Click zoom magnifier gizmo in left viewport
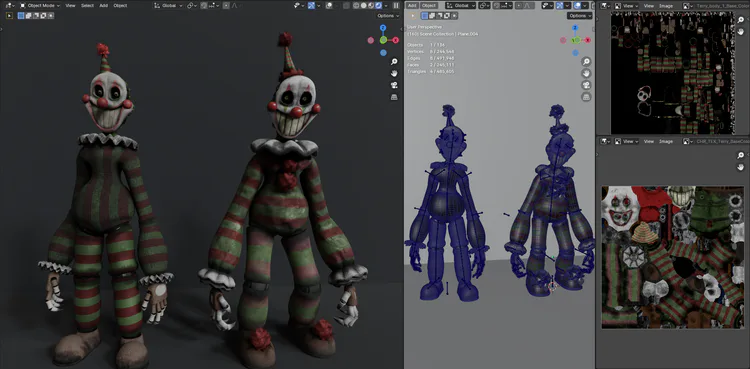Screen dimensions: 750x369 (394, 62)
